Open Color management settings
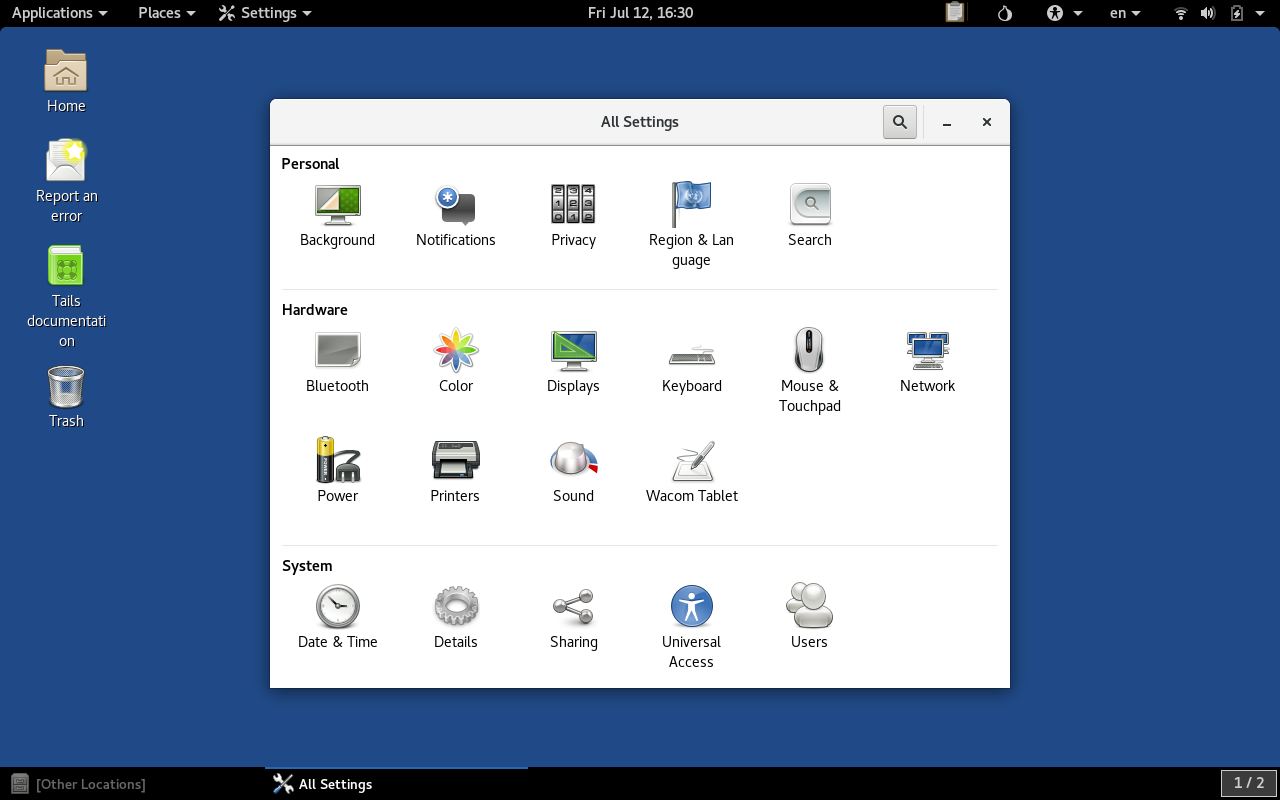Screen dimensions: 1280x800 pyautogui.click(x=455, y=361)
